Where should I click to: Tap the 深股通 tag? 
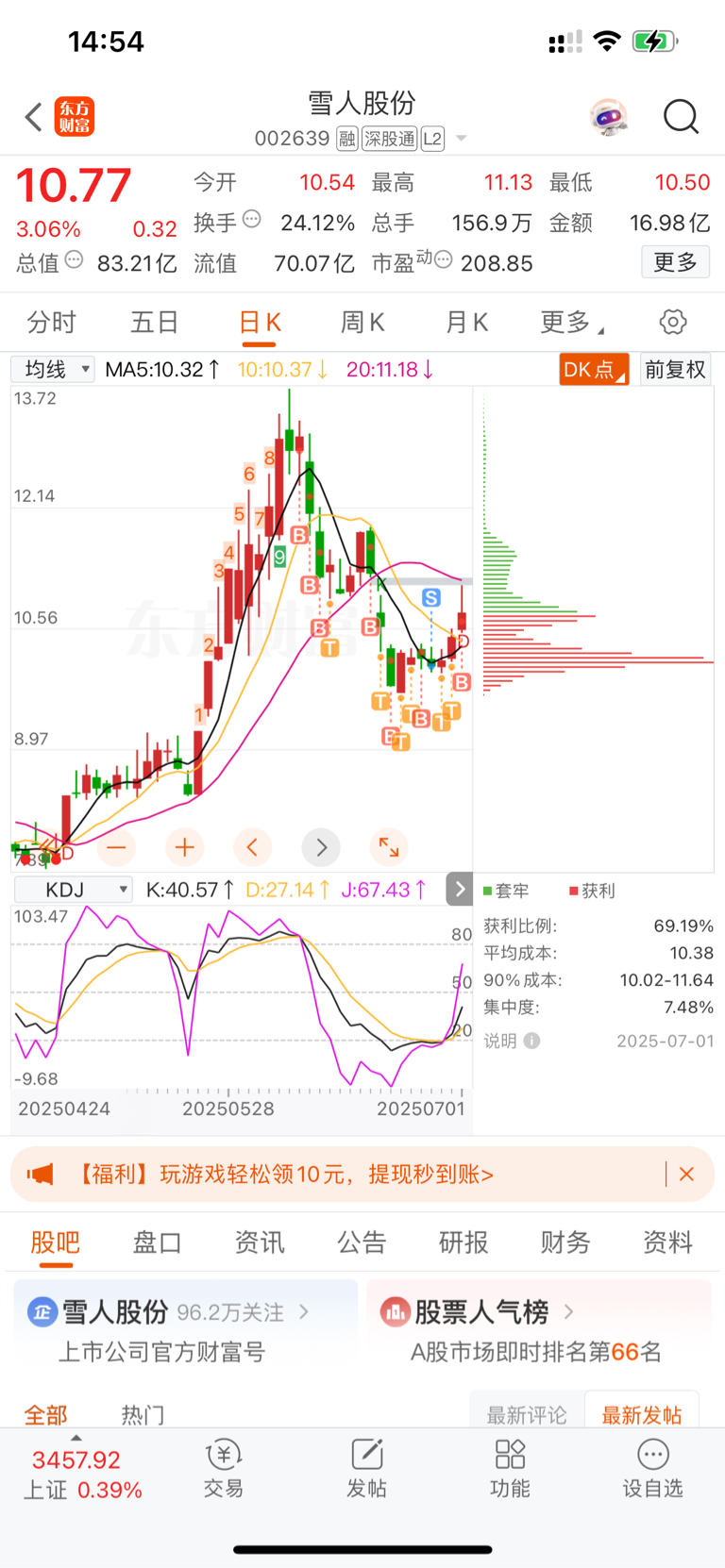pyautogui.click(x=389, y=139)
